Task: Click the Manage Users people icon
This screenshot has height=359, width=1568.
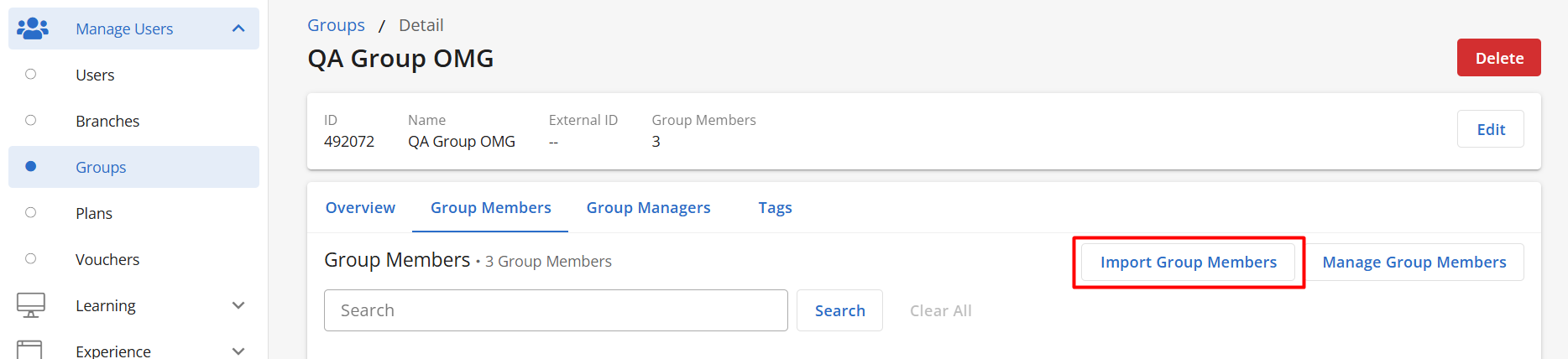Action: pyautogui.click(x=33, y=29)
